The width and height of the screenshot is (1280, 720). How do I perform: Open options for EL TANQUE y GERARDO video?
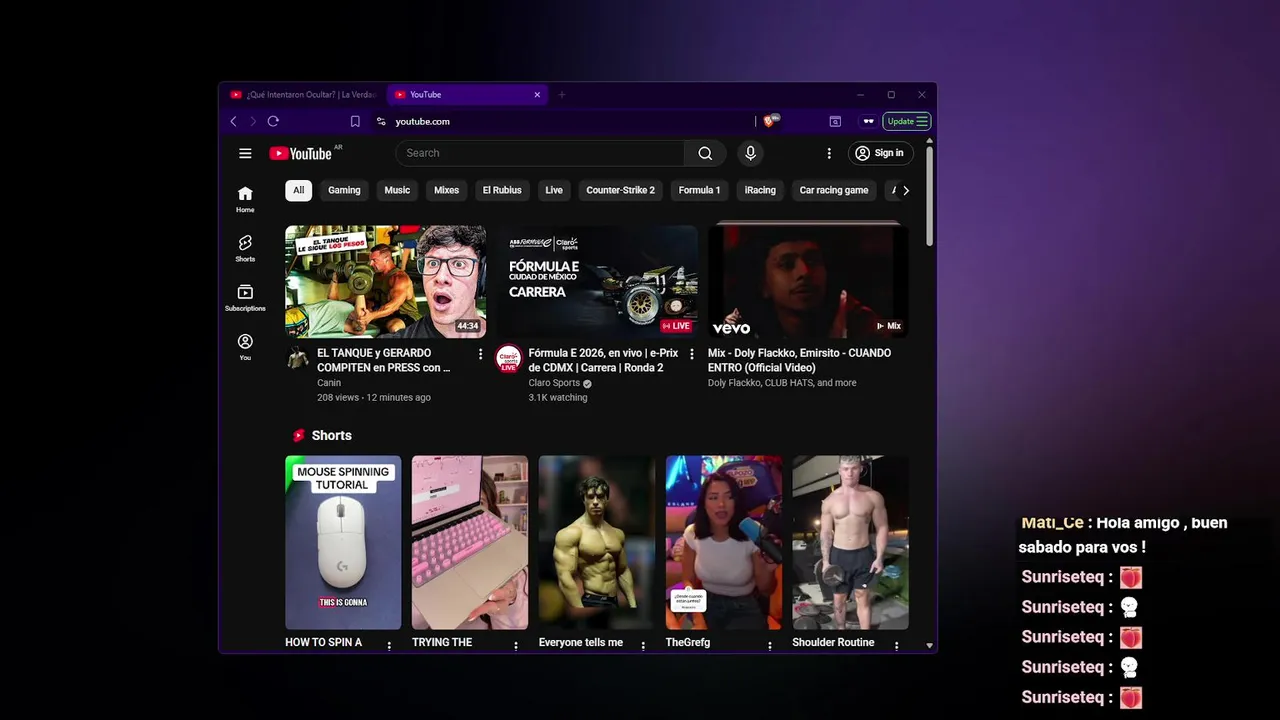(x=480, y=354)
